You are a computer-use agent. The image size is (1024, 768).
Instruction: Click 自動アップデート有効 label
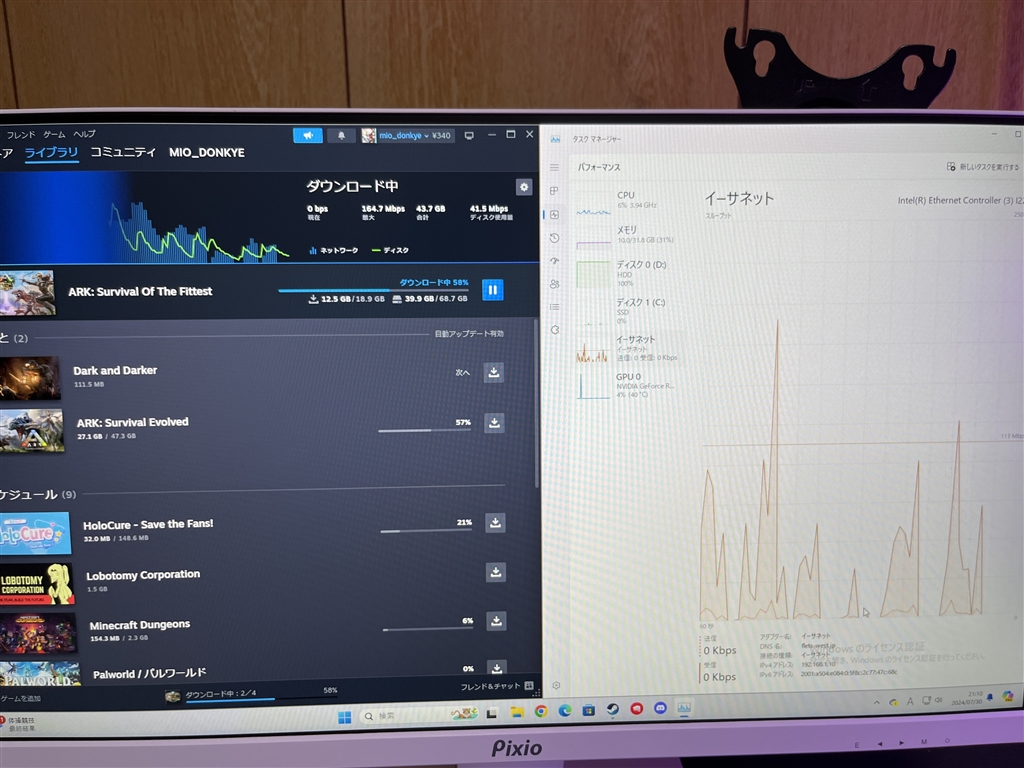469,334
